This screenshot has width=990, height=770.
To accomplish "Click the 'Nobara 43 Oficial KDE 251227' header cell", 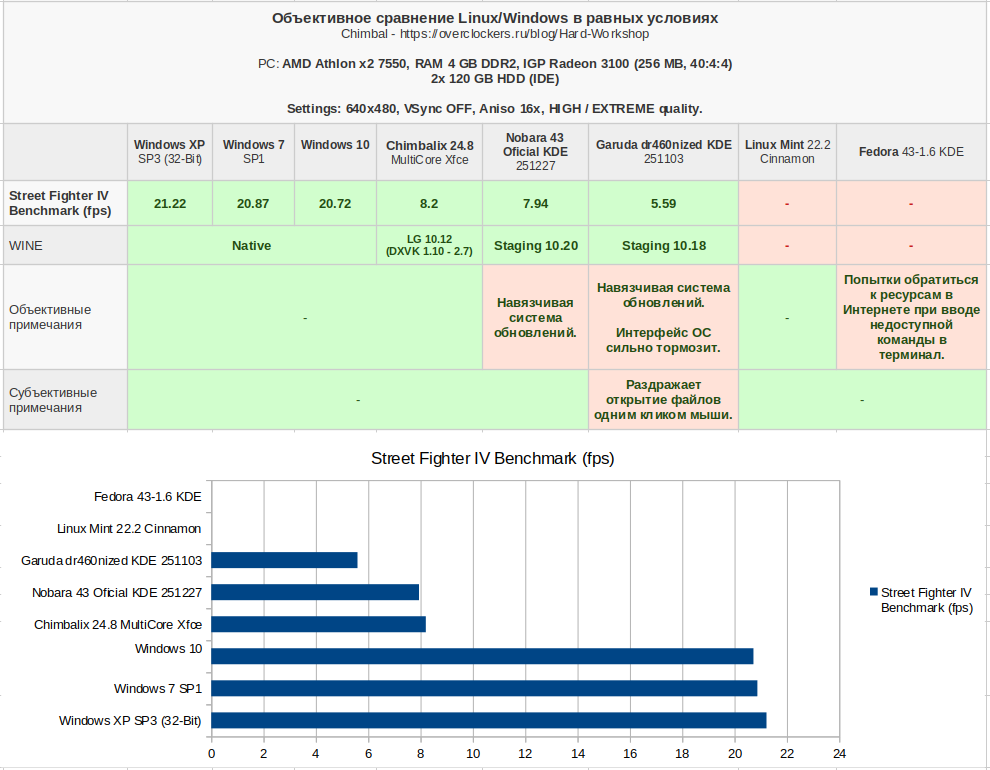I will click(x=535, y=152).
